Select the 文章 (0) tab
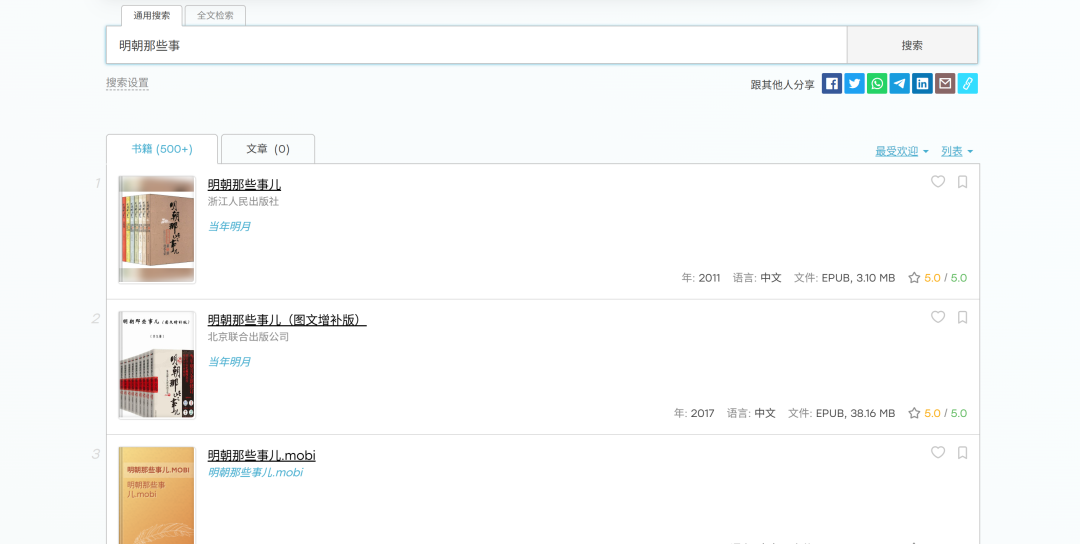 coord(268,149)
